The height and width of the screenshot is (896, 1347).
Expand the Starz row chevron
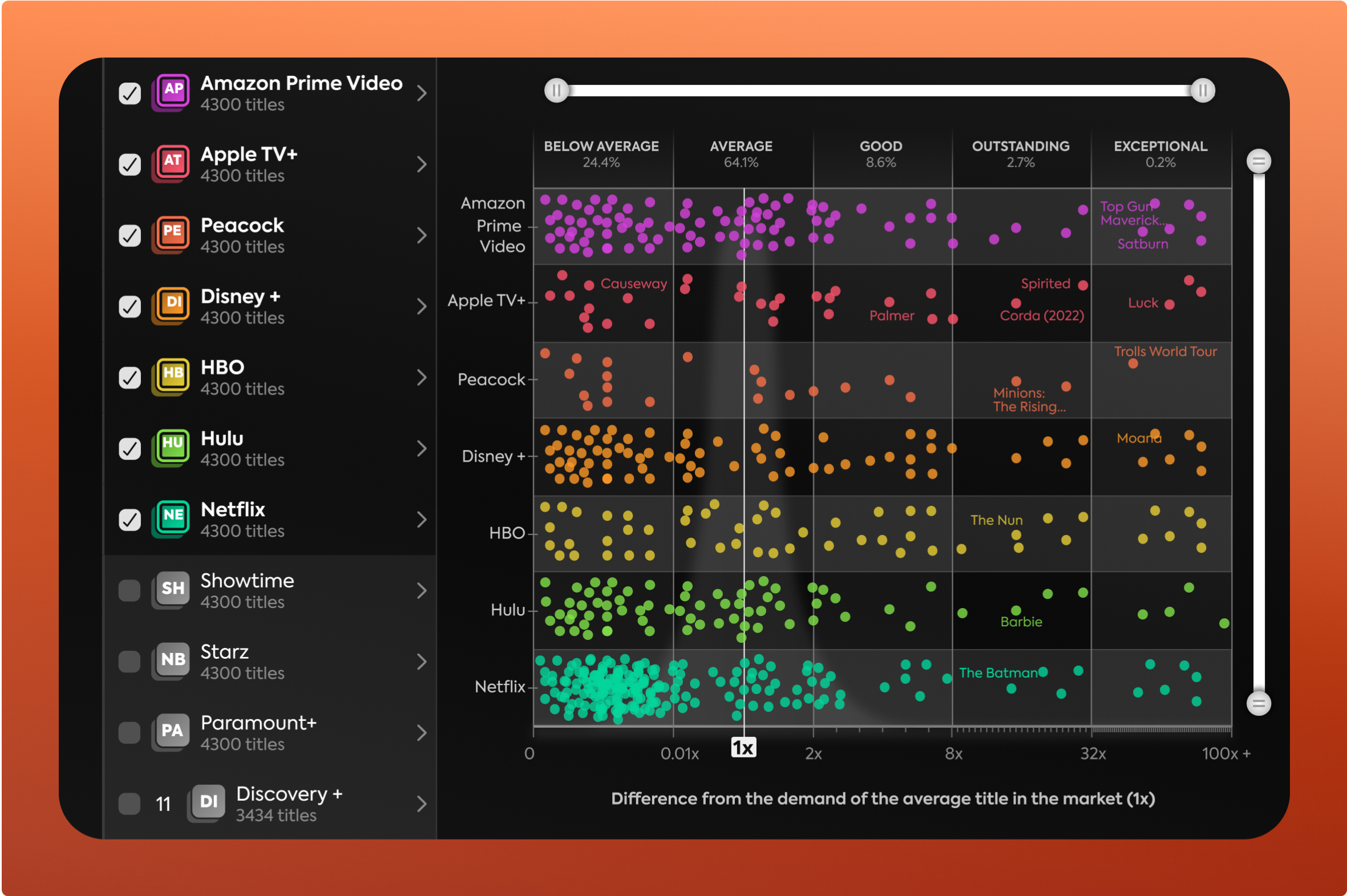pyautogui.click(x=422, y=662)
